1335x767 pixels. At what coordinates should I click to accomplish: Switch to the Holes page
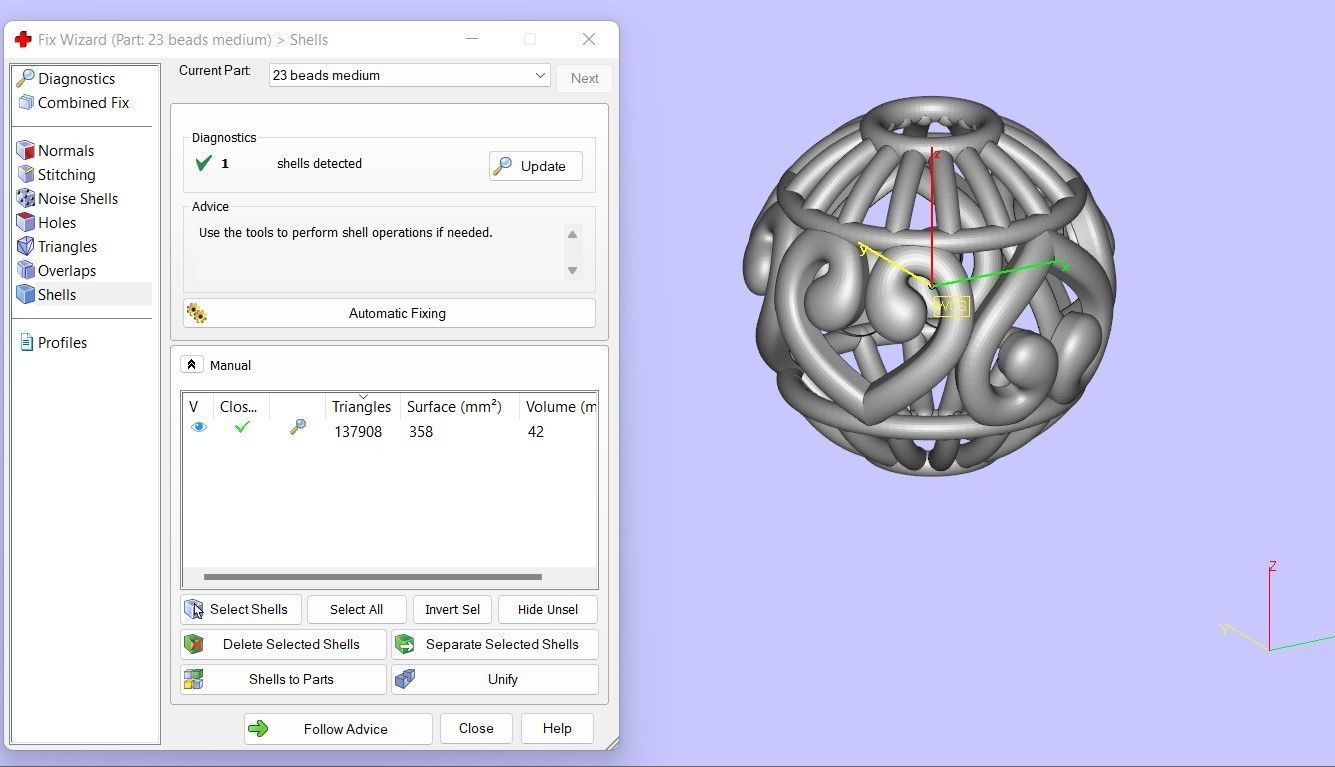click(x=57, y=222)
